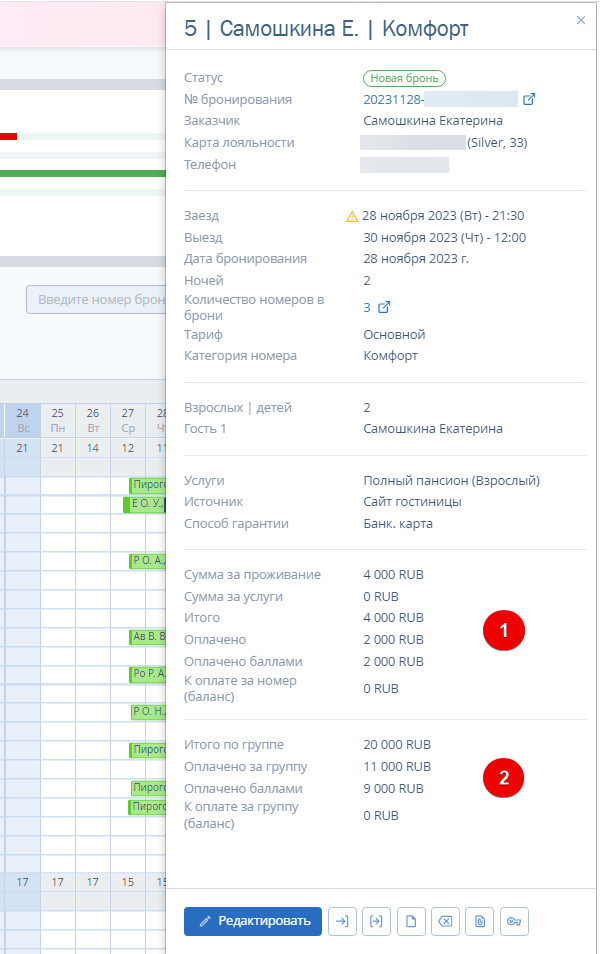The height and width of the screenshot is (954, 600).
Task: Click group total 20 000 RUB
Action: (397, 745)
